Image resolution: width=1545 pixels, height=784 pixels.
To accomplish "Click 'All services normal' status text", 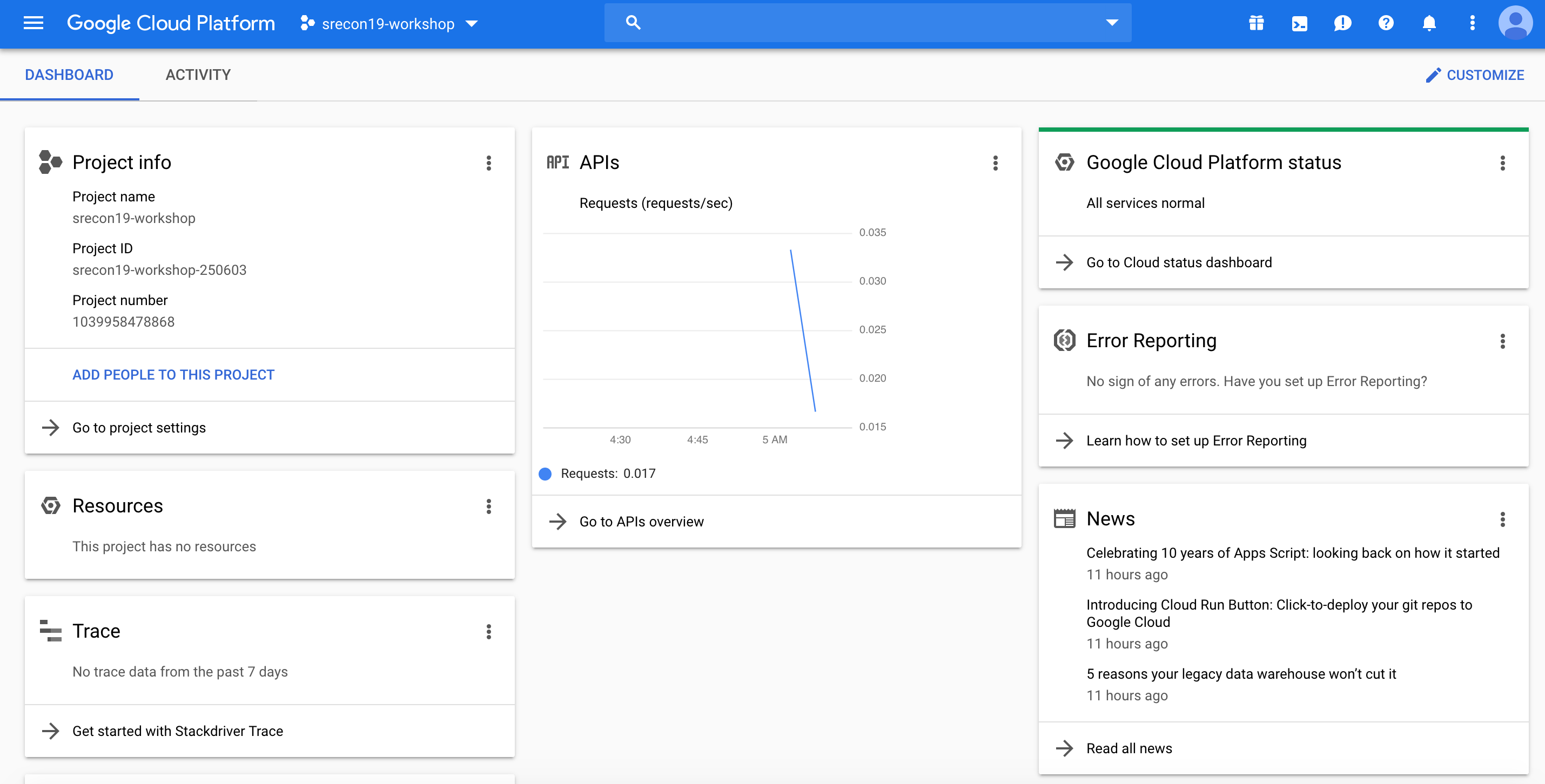I will (1146, 203).
